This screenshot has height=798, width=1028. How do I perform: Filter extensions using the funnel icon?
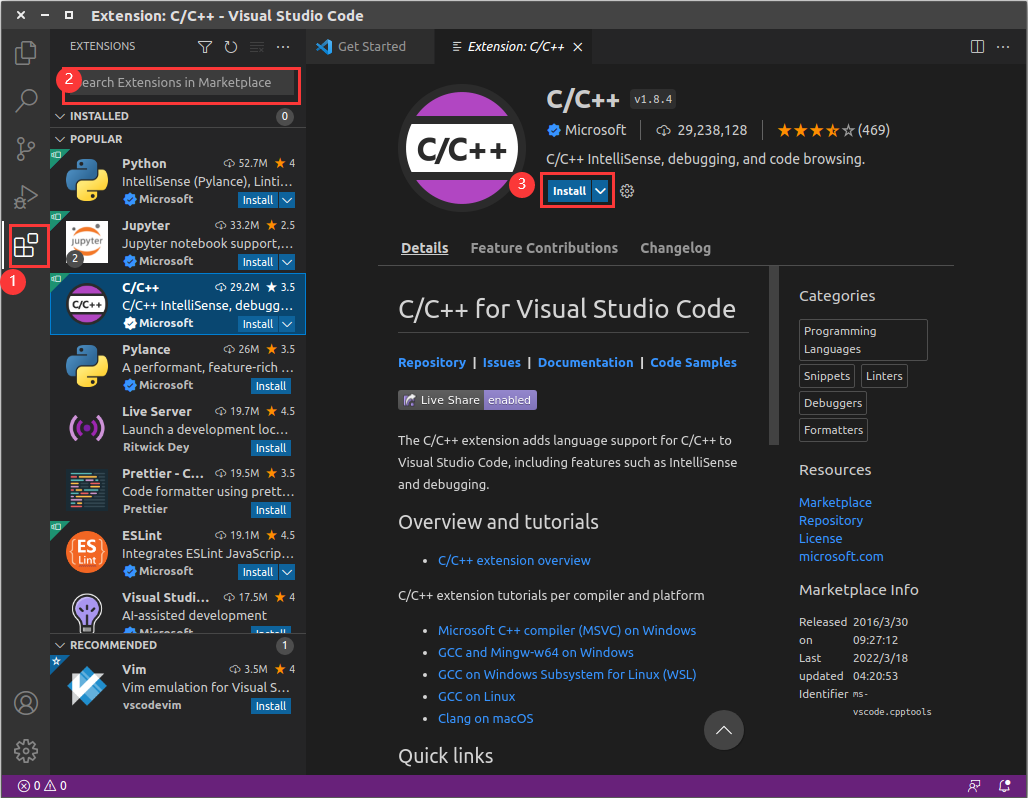205,47
